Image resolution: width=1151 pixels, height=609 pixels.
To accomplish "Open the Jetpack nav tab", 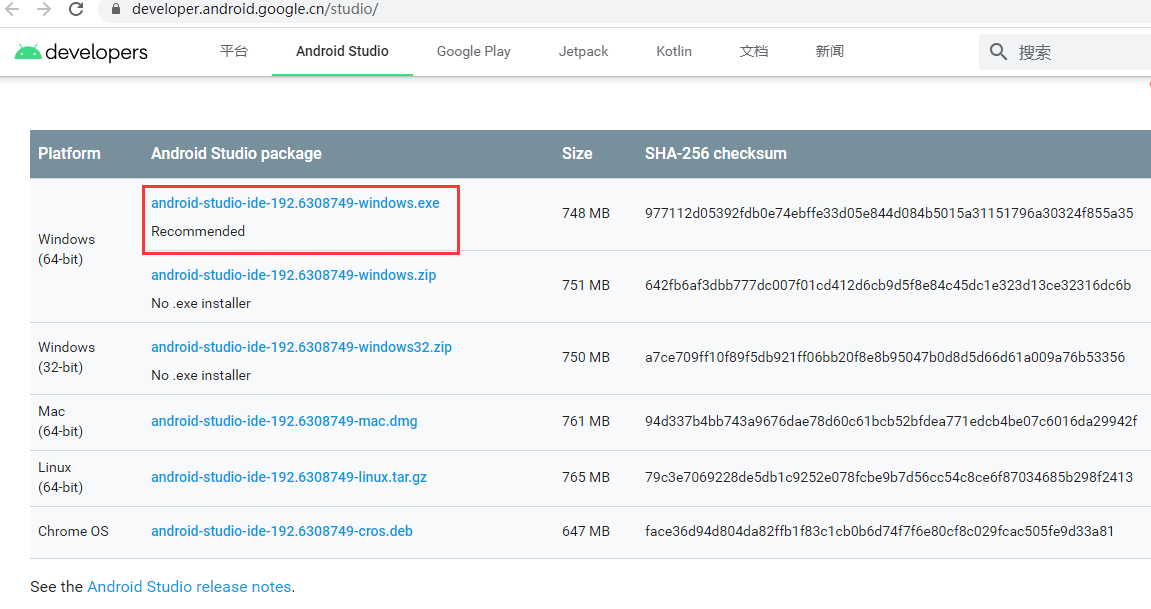I will (584, 51).
